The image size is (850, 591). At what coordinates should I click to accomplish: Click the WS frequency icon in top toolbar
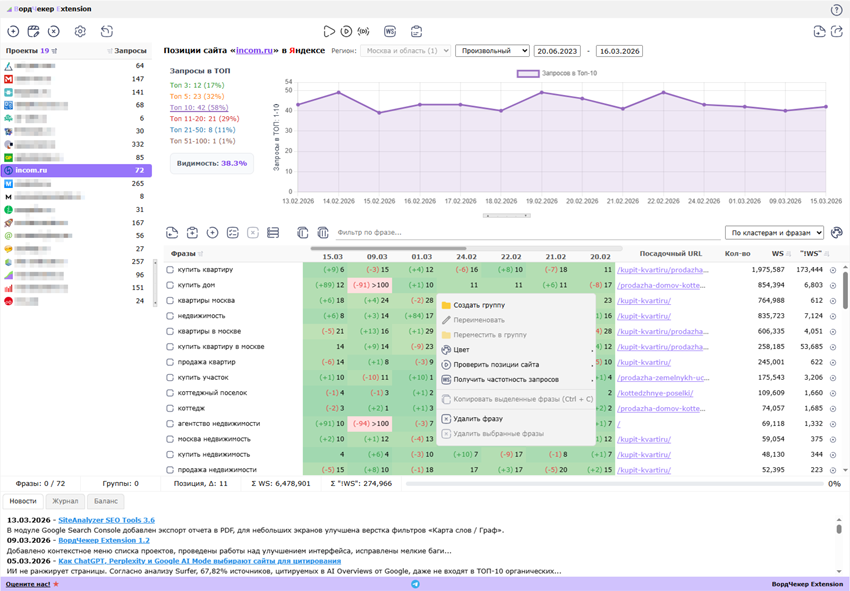(390, 32)
